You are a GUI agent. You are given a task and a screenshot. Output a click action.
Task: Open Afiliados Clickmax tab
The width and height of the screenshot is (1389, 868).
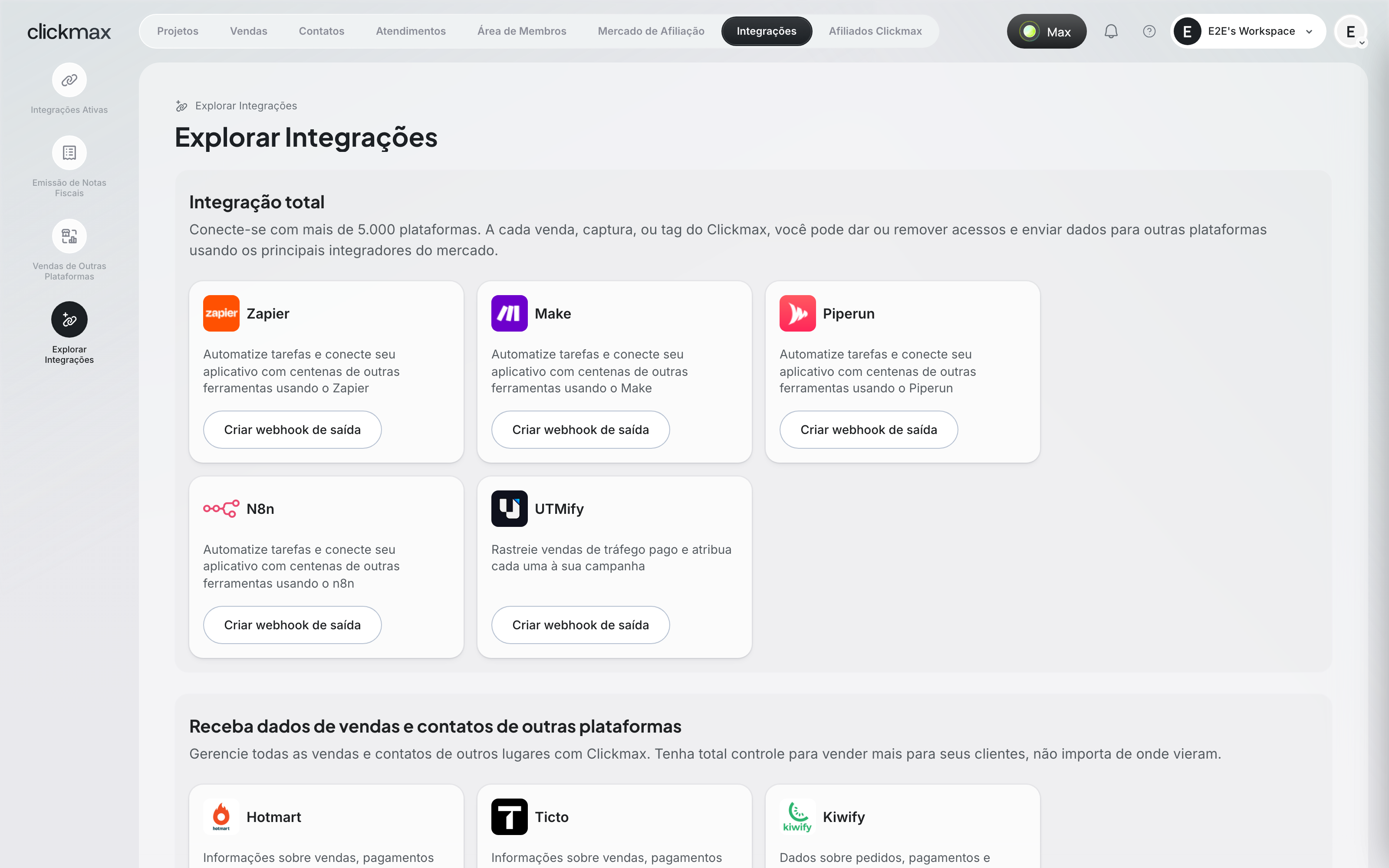[876, 32]
